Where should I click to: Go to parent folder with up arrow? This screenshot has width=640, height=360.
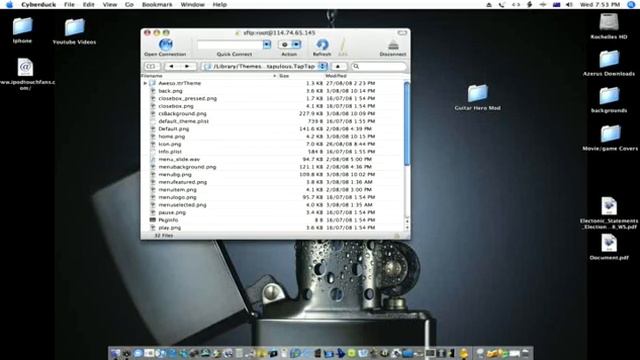coord(338,66)
